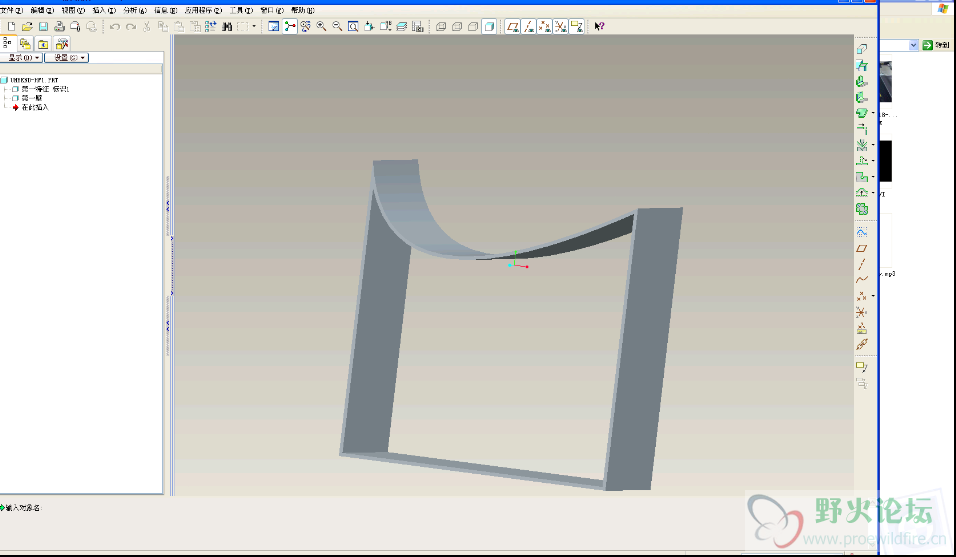Switch to the Connections tab
The width and height of the screenshot is (956, 557).
point(62,44)
